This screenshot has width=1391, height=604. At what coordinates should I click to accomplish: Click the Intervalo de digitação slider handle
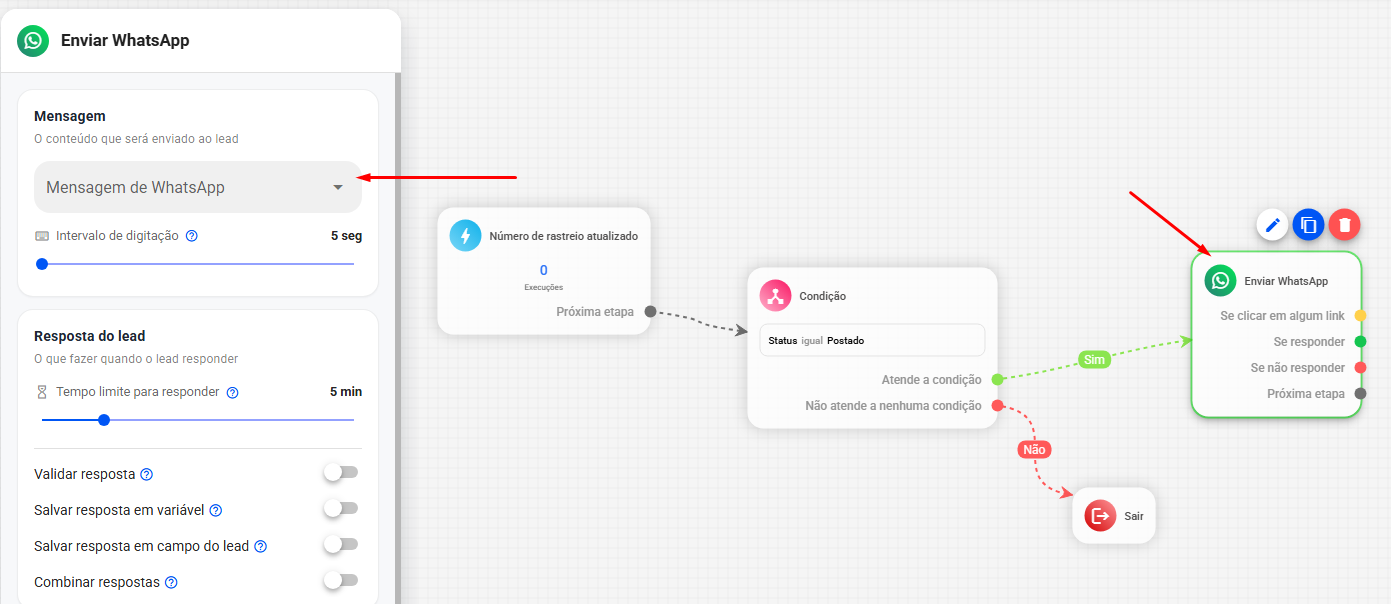coord(42,264)
